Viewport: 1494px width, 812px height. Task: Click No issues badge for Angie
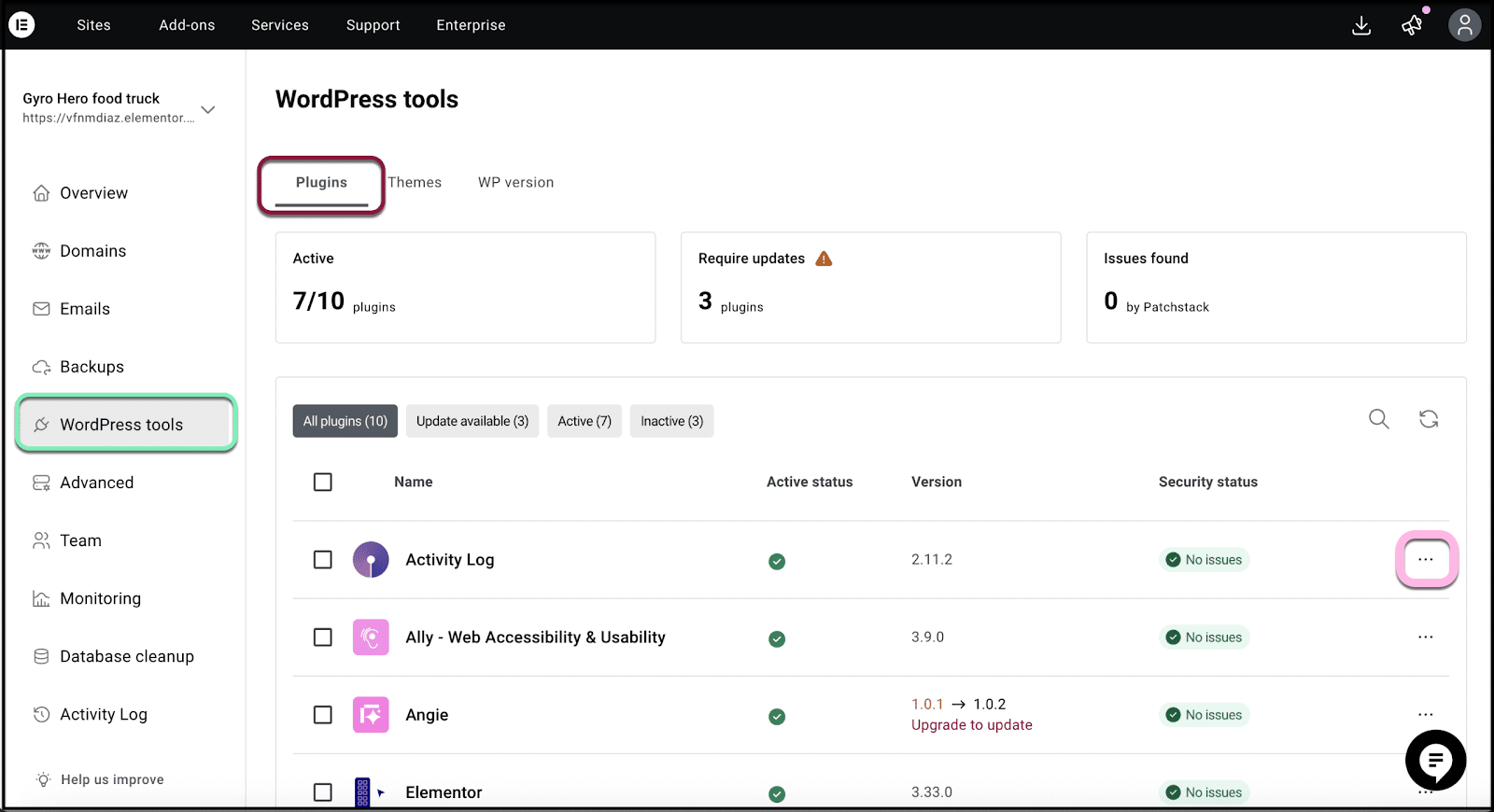coord(1205,715)
